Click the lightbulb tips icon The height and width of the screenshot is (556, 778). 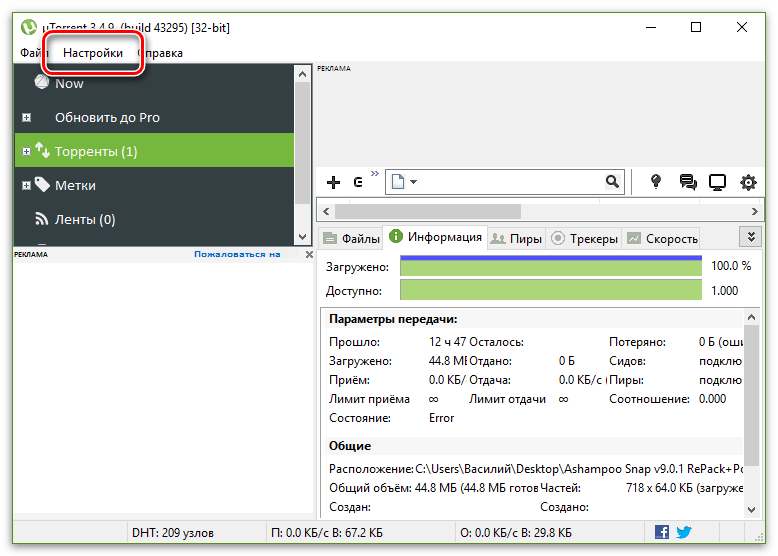click(656, 182)
